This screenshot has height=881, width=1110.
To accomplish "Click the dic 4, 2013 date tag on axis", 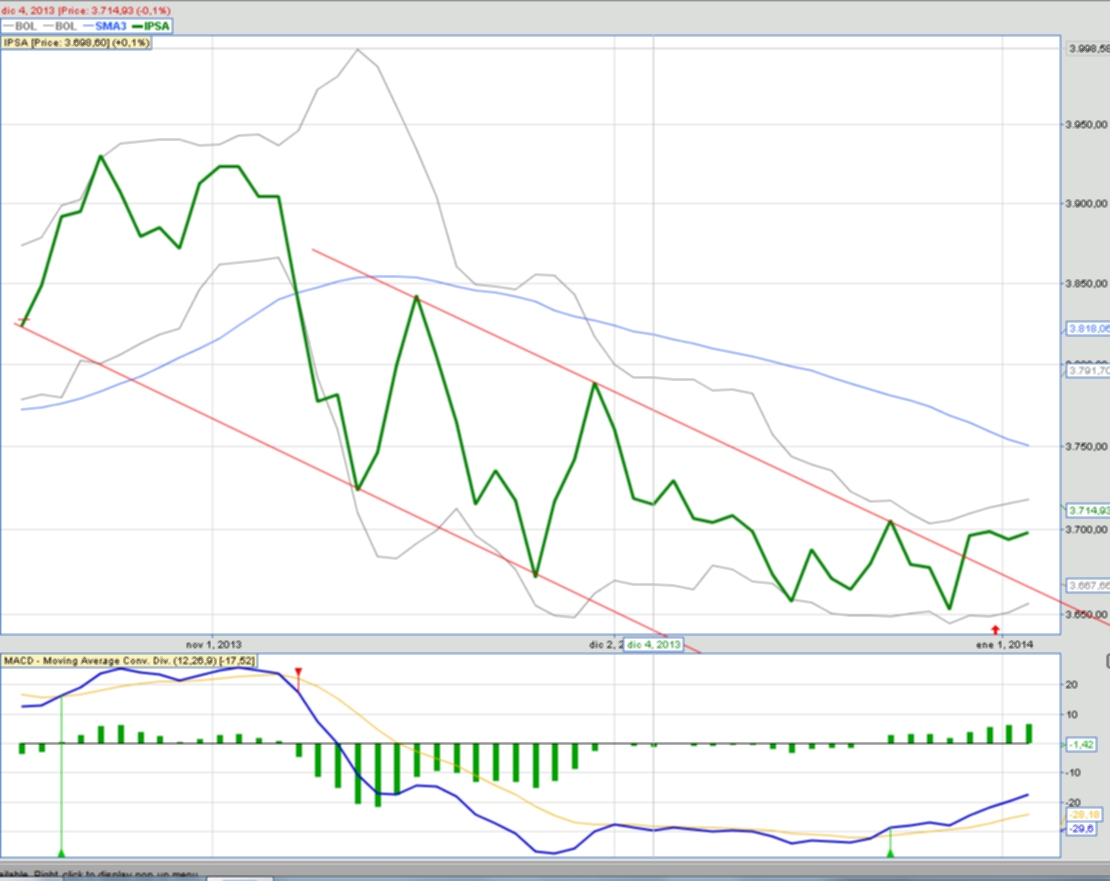I will 653,645.
